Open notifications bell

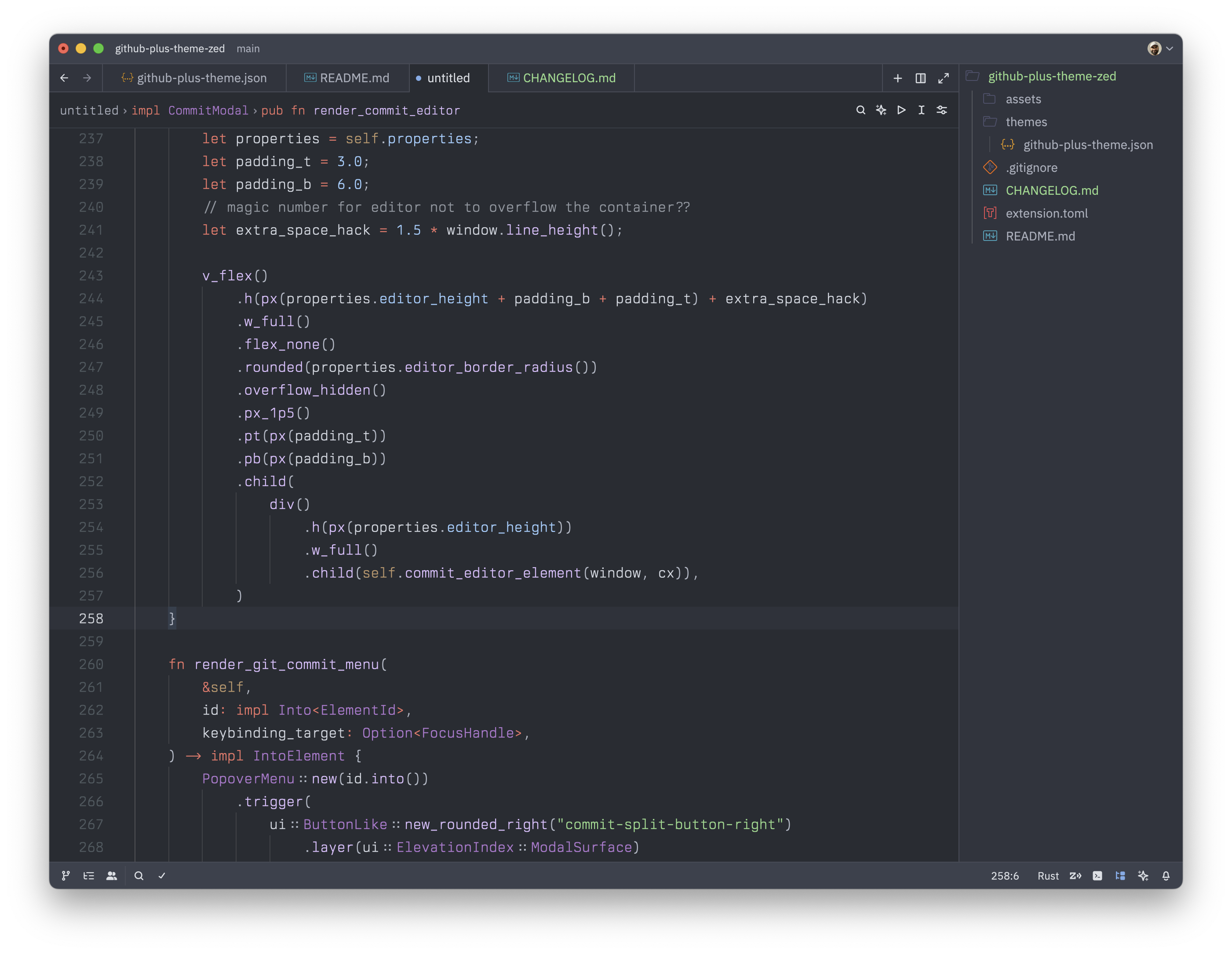click(x=1166, y=876)
